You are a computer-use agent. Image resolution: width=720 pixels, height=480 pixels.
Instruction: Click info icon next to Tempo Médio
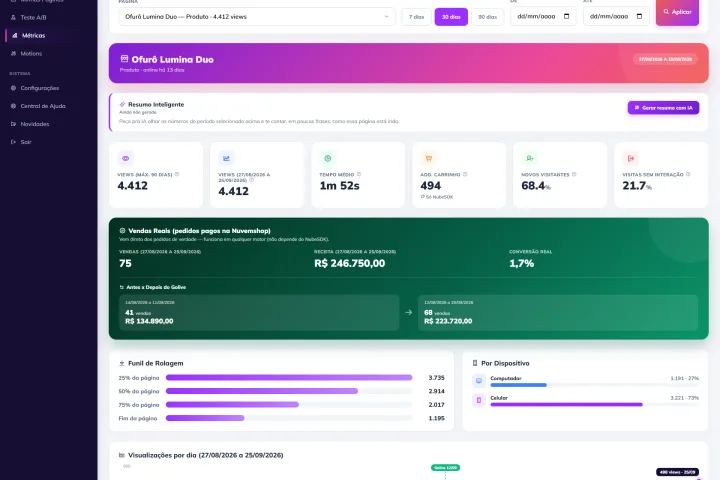point(359,175)
